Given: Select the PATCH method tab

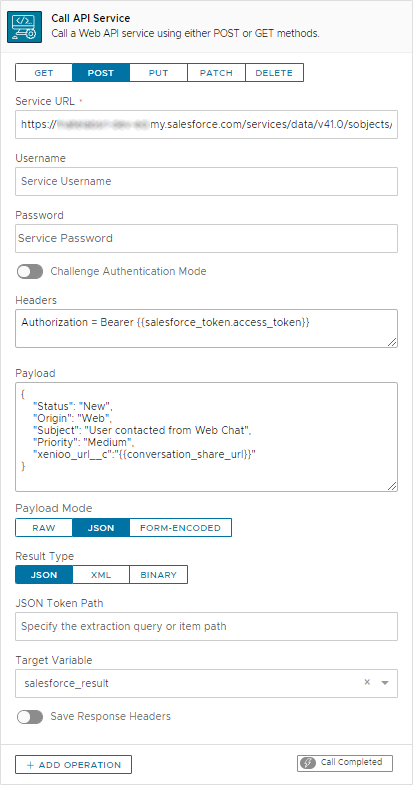Looking at the screenshot, I should tap(216, 73).
